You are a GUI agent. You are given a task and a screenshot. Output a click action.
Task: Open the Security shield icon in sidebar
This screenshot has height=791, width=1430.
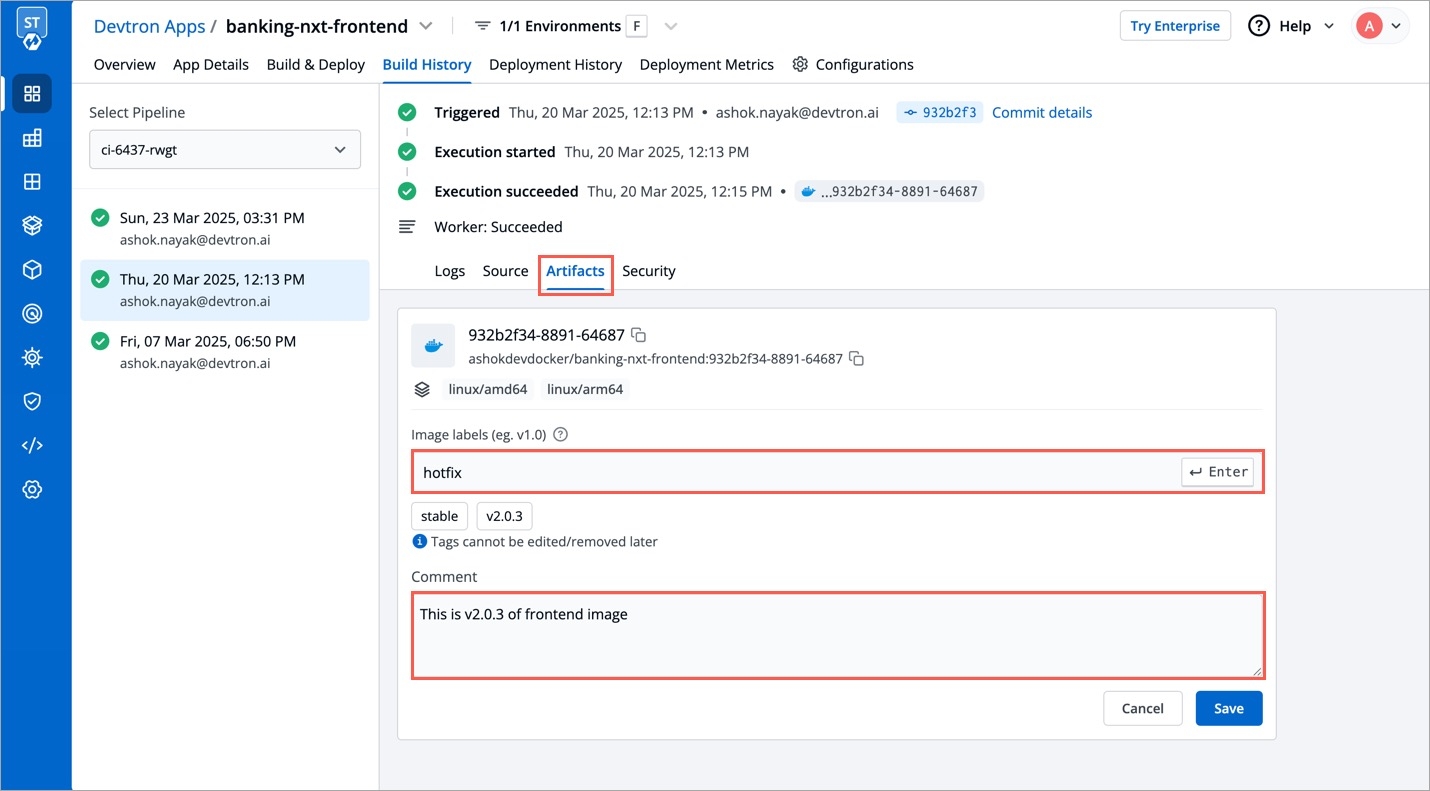tap(32, 401)
